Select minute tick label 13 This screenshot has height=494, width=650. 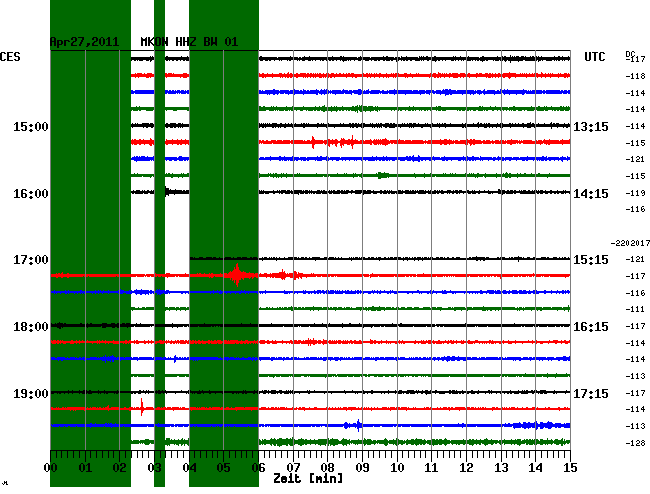coord(501,468)
